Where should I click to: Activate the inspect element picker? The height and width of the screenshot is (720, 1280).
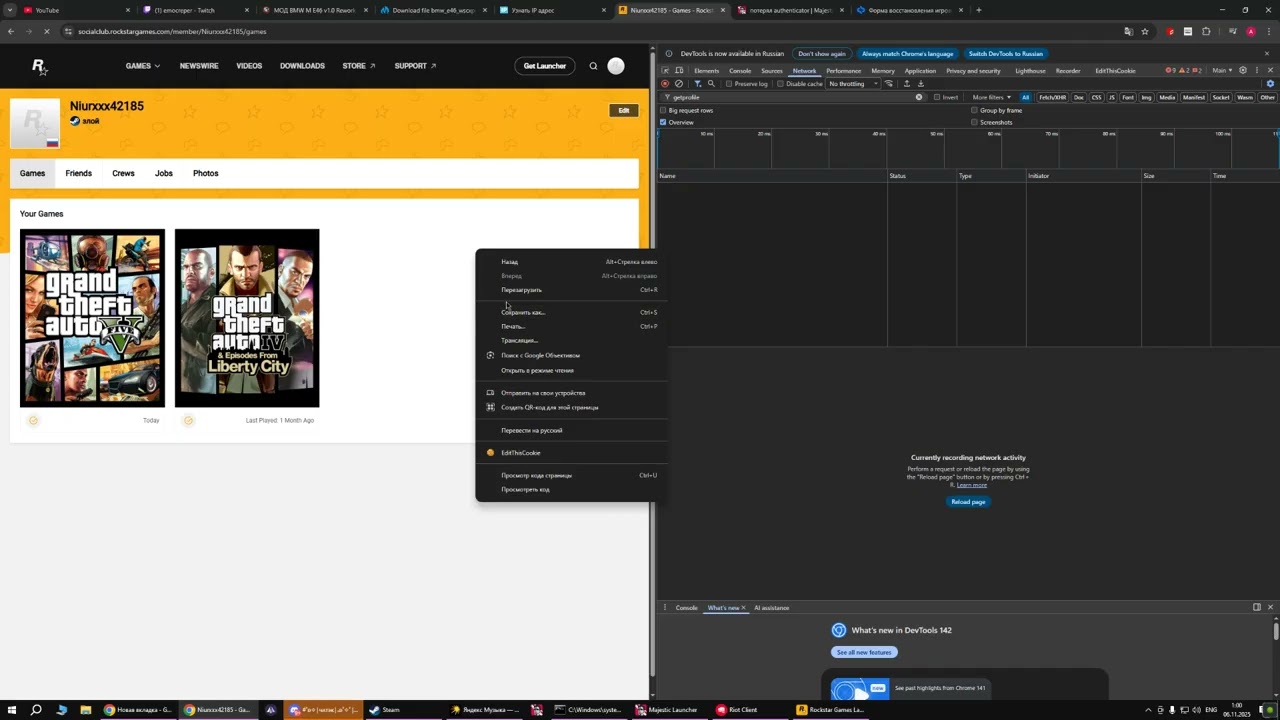point(665,71)
